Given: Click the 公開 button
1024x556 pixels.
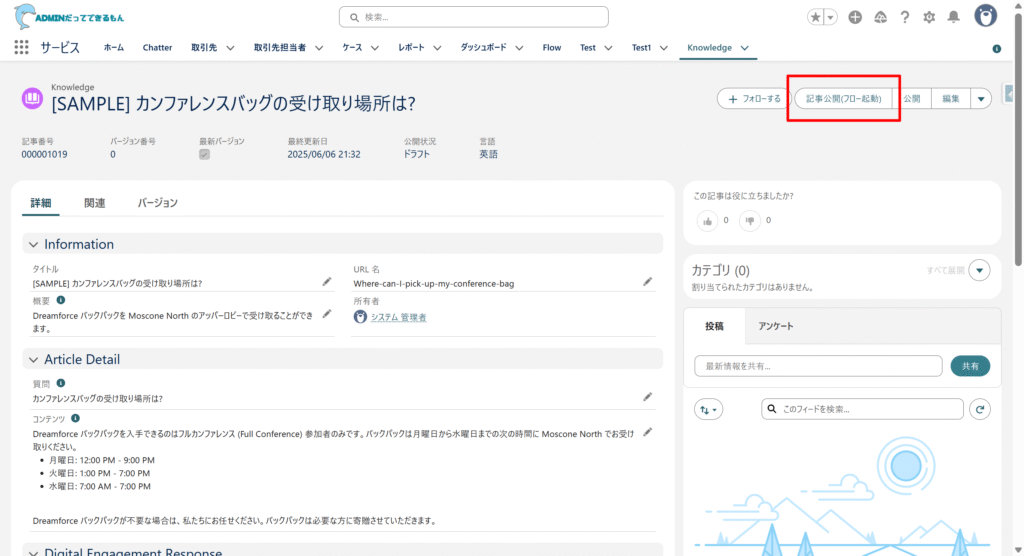Looking at the screenshot, I should 912,99.
